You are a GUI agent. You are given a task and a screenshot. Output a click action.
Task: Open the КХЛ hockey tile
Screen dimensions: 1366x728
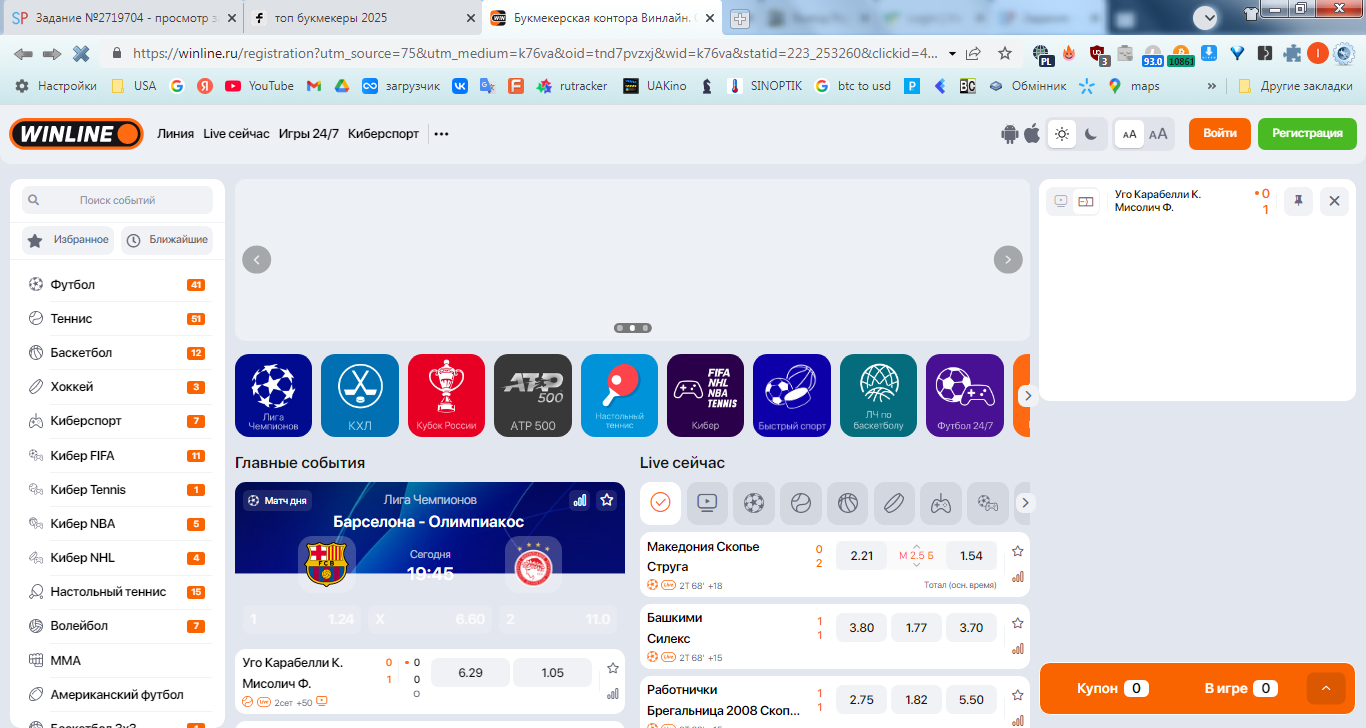(360, 396)
